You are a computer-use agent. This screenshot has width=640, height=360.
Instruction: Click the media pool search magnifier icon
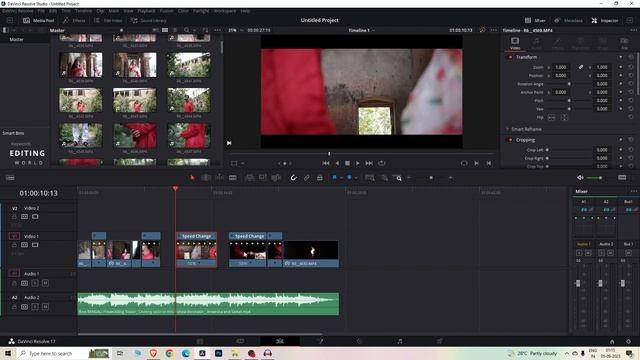click(187, 30)
